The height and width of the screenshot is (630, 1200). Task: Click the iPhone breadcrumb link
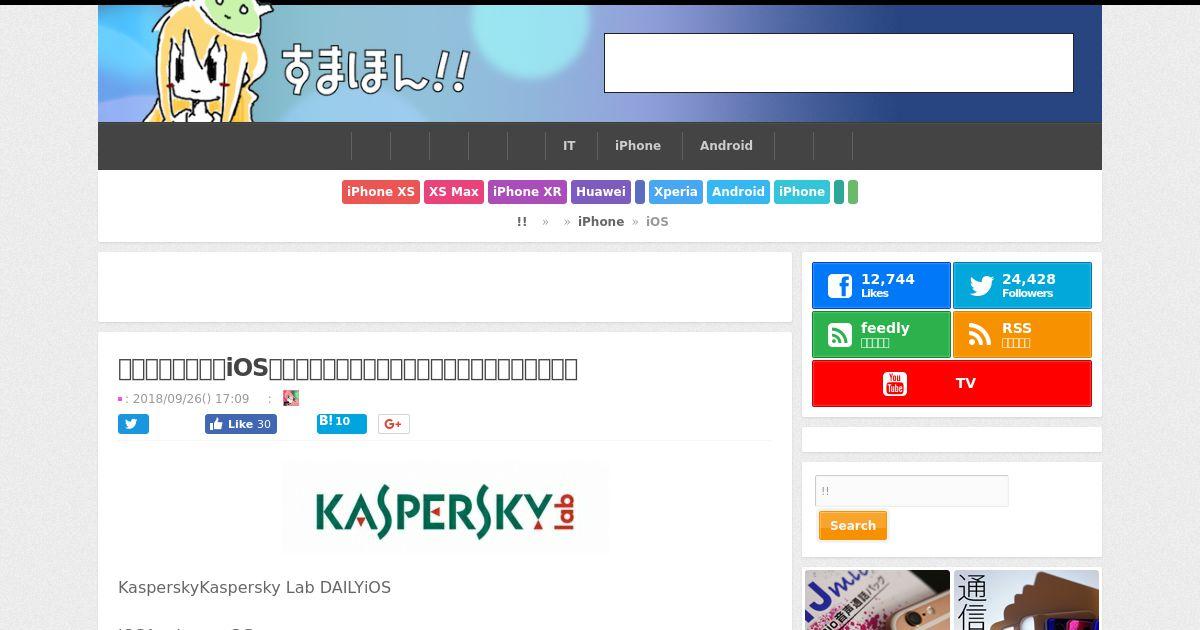[x=601, y=222]
